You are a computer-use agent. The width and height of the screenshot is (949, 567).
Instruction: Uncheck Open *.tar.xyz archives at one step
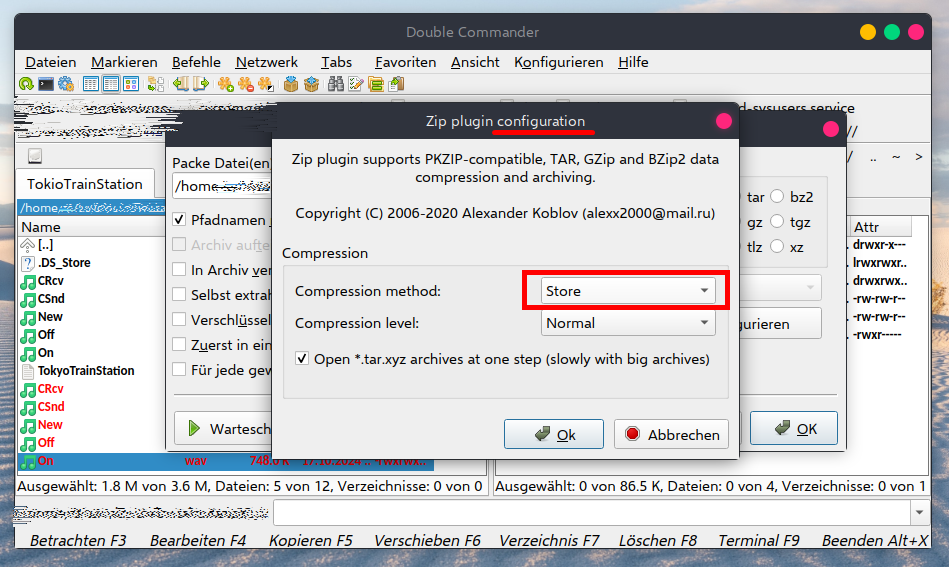coord(302,359)
